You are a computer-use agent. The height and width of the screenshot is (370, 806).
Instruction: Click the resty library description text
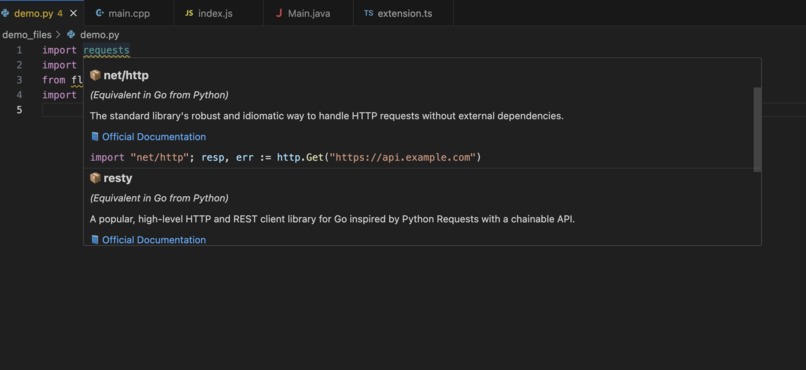[332, 219]
